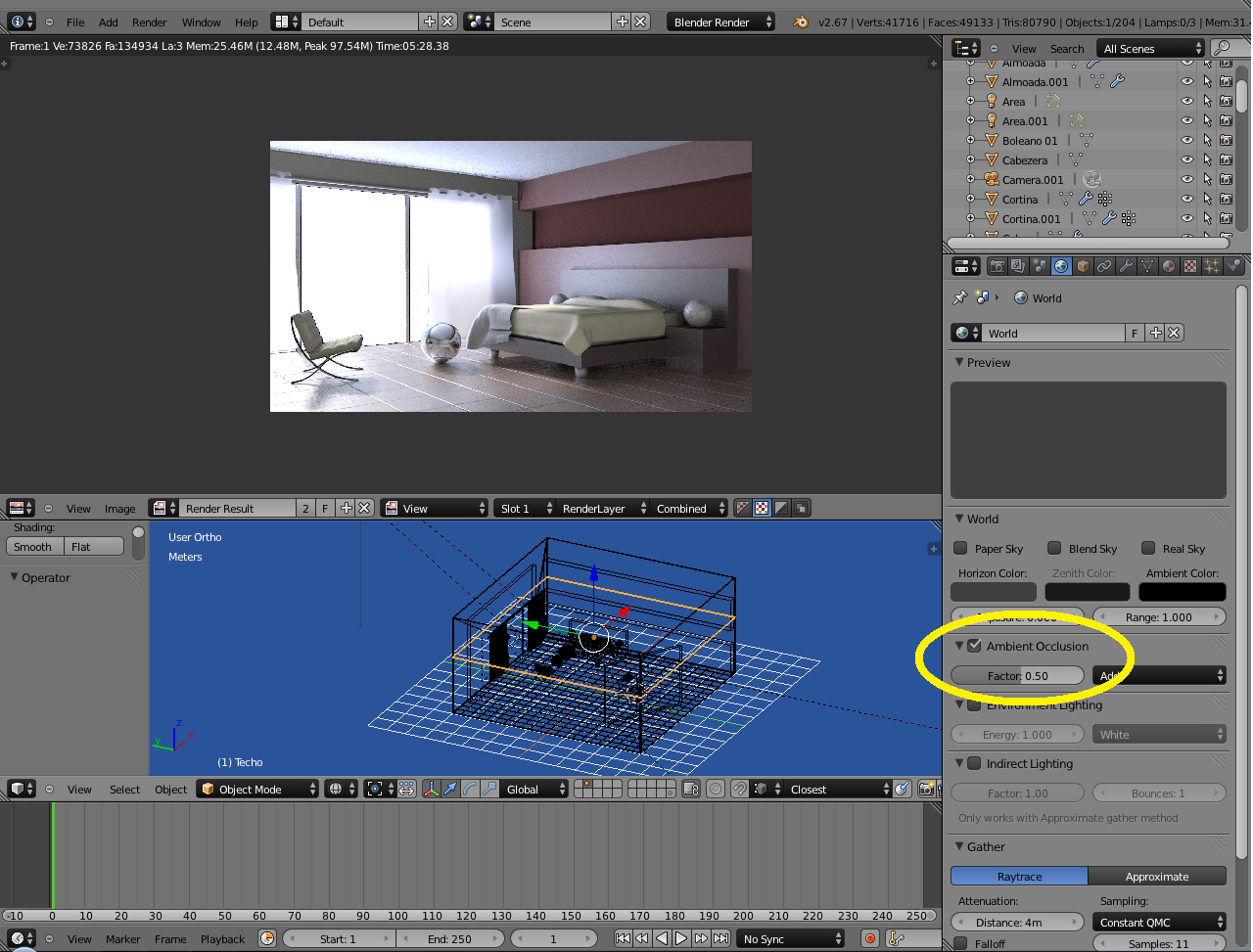Viewport: 1253px width, 952px height.
Task: Collapse the Gather panel
Action: [x=959, y=846]
